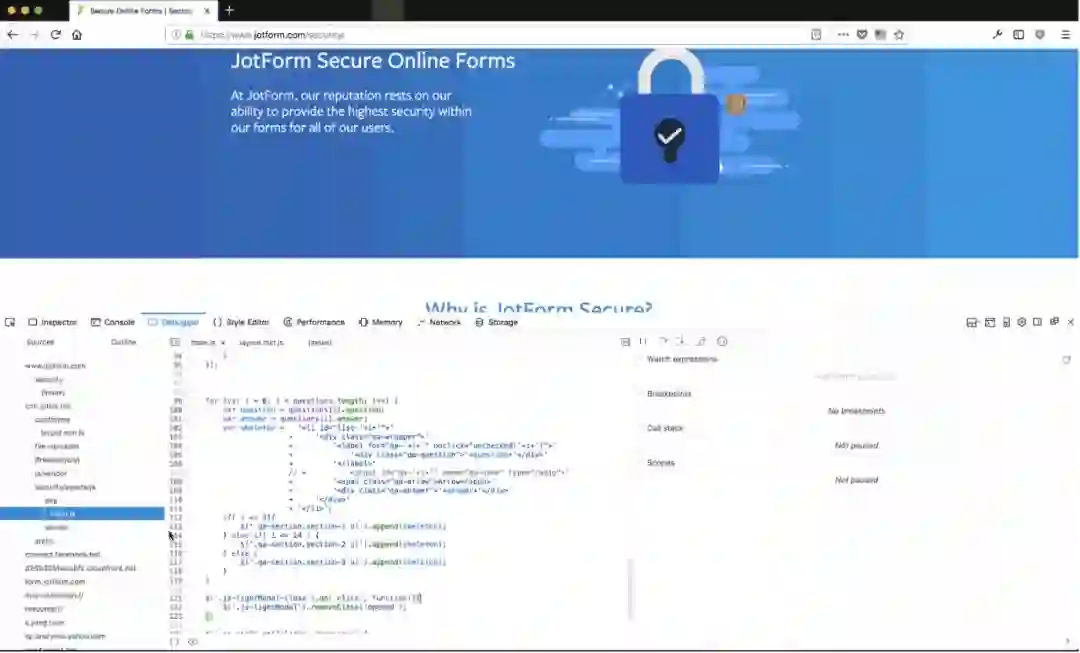Viewport: 1080px width, 653px height.
Task: Click the 'No breakpoints' text
Action: point(856,411)
